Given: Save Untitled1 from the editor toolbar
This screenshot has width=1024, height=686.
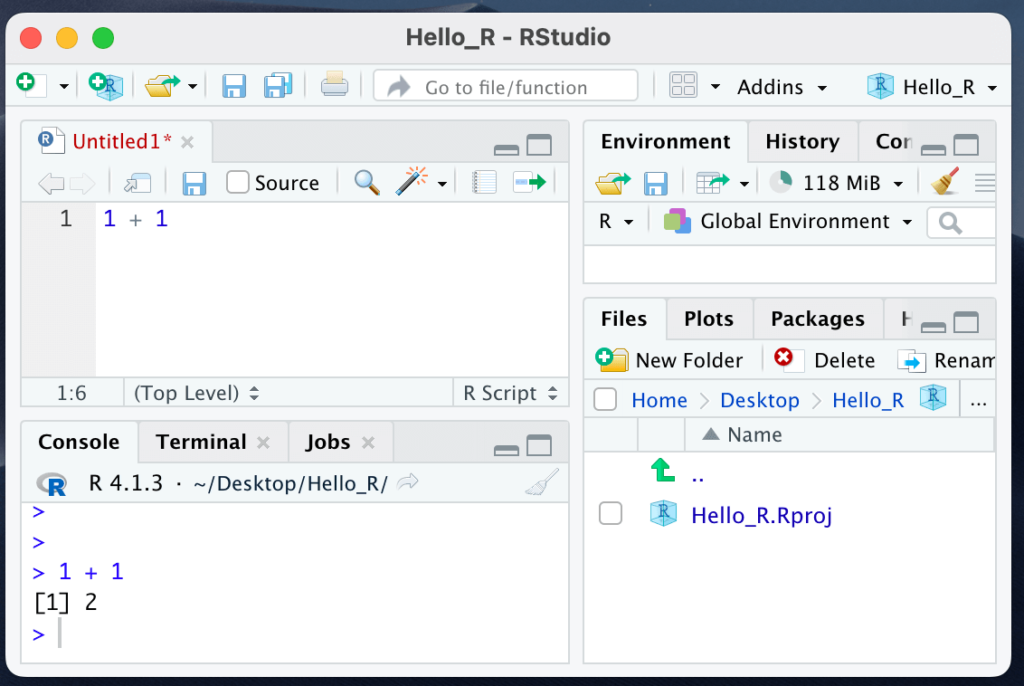Looking at the screenshot, I should pyautogui.click(x=194, y=184).
